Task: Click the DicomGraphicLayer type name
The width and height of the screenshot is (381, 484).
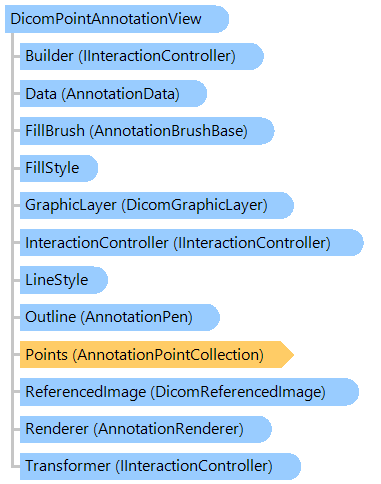Action: [x=194, y=206]
